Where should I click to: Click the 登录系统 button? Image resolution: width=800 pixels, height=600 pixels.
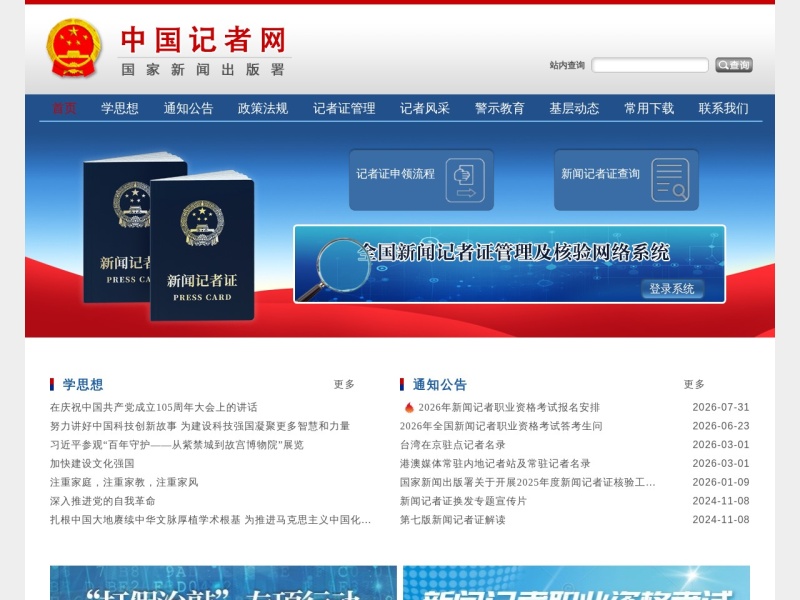point(671,289)
